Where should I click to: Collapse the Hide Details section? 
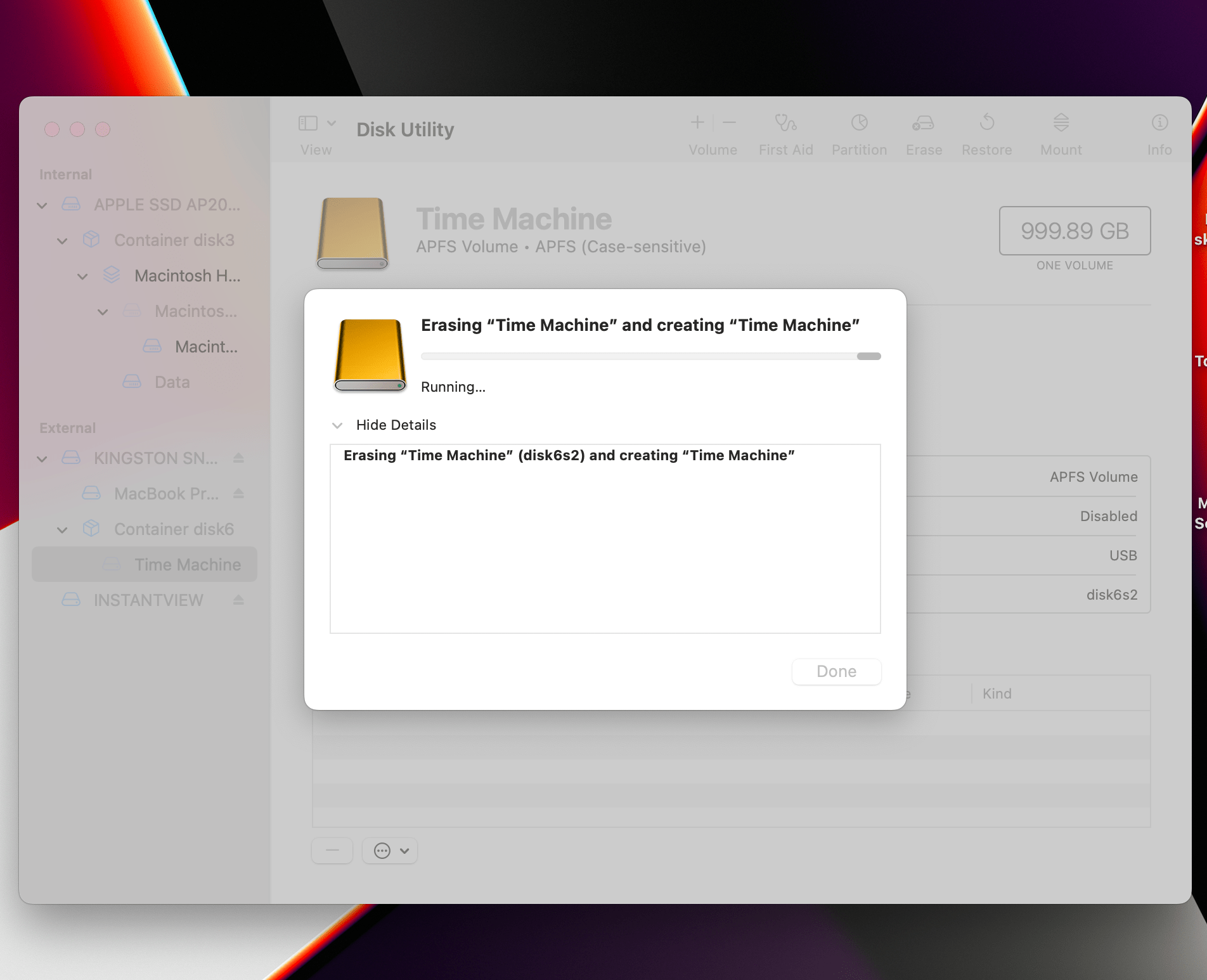(x=338, y=425)
